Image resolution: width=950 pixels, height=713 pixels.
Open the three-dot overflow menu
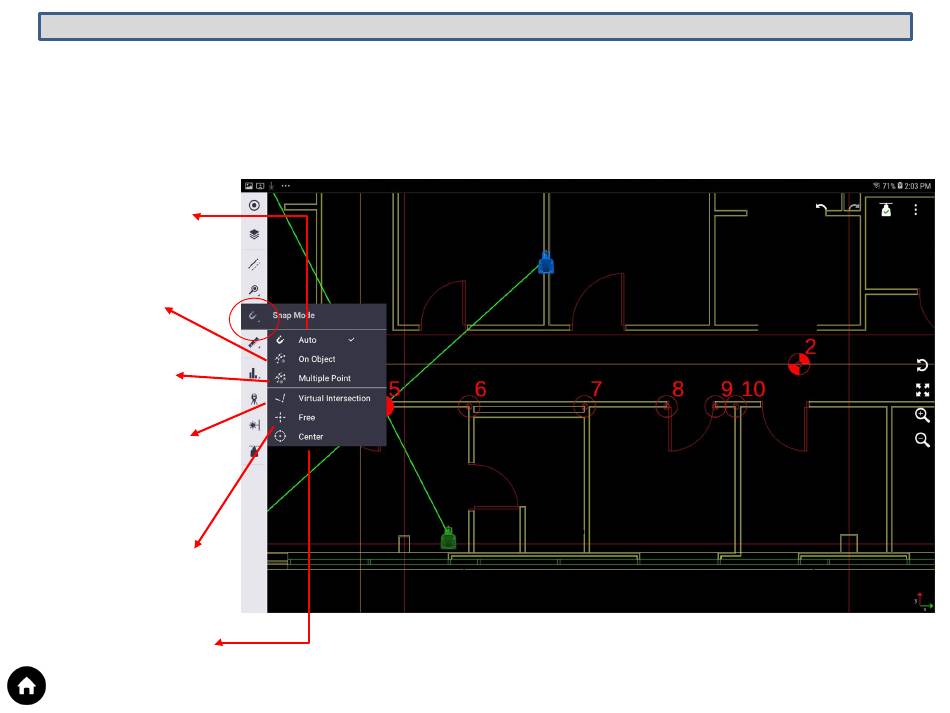(x=915, y=210)
